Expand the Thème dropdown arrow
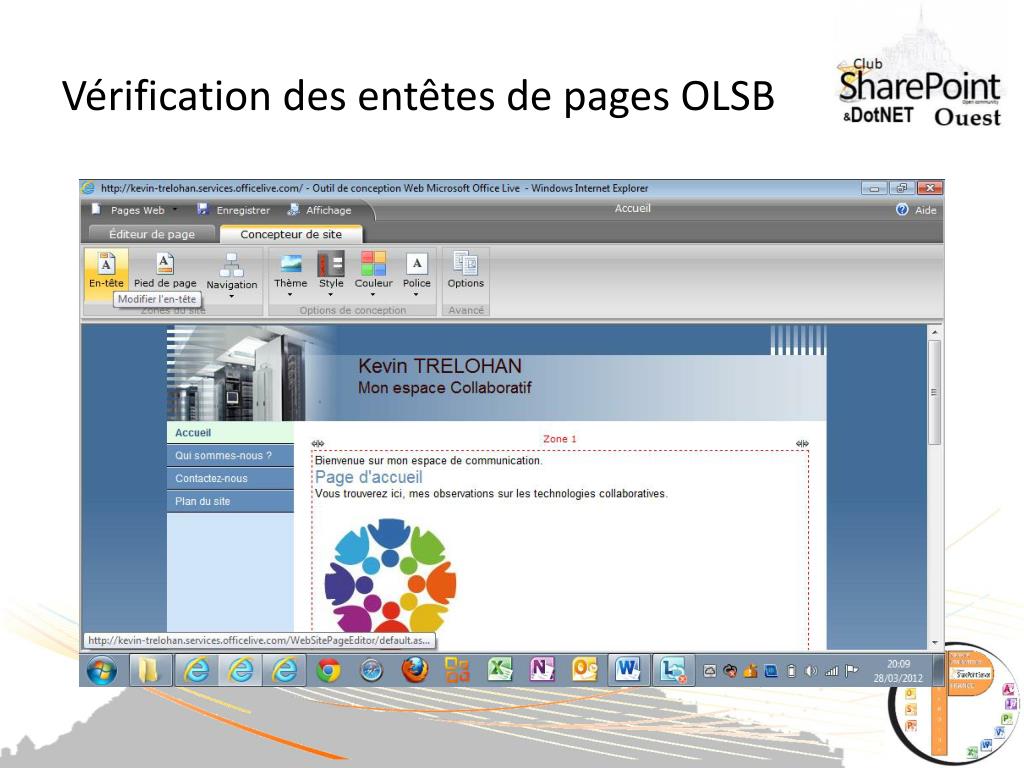This screenshot has height=768, width=1024. (290, 295)
